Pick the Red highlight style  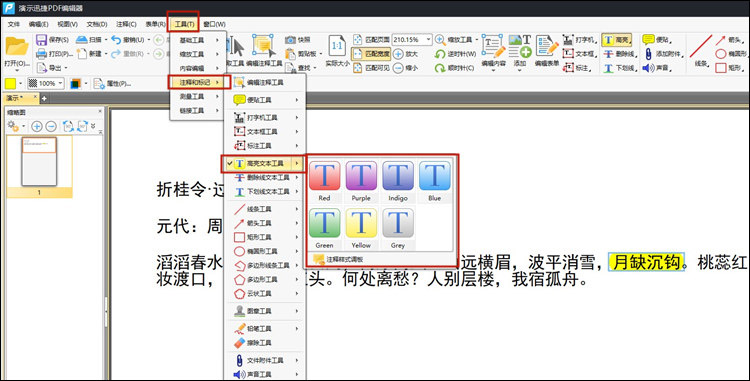[x=324, y=181]
